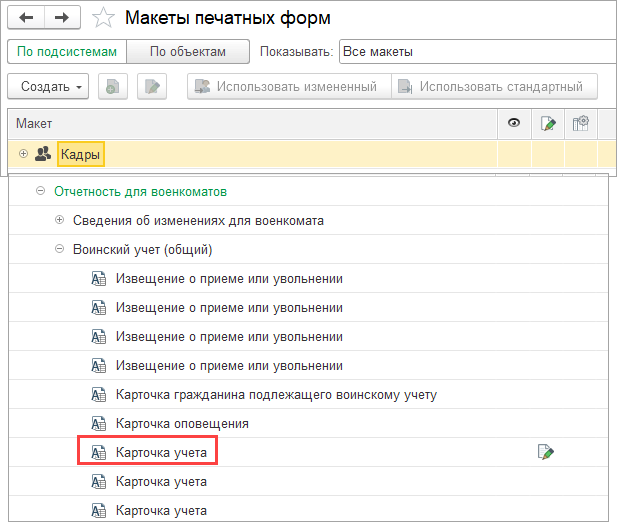Click the edited mark on the Карточка учета row
The height and width of the screenshot is (522, 617).
(546, 453)
